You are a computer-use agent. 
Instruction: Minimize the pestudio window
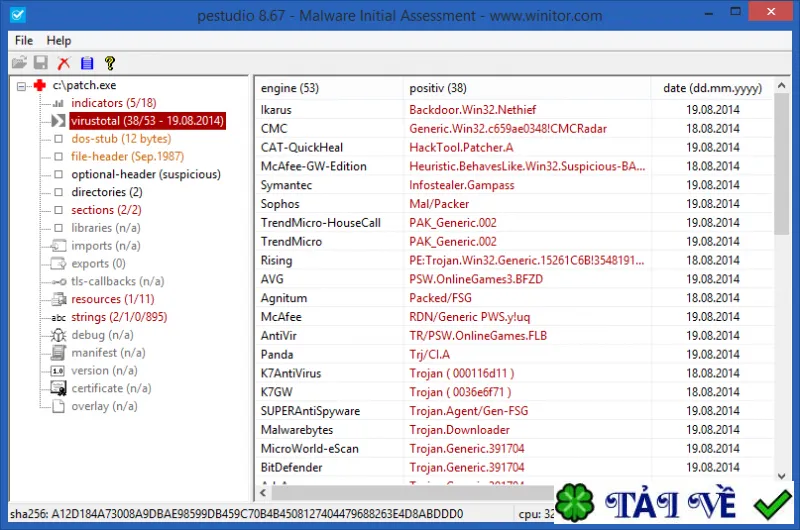pos(708,12)
